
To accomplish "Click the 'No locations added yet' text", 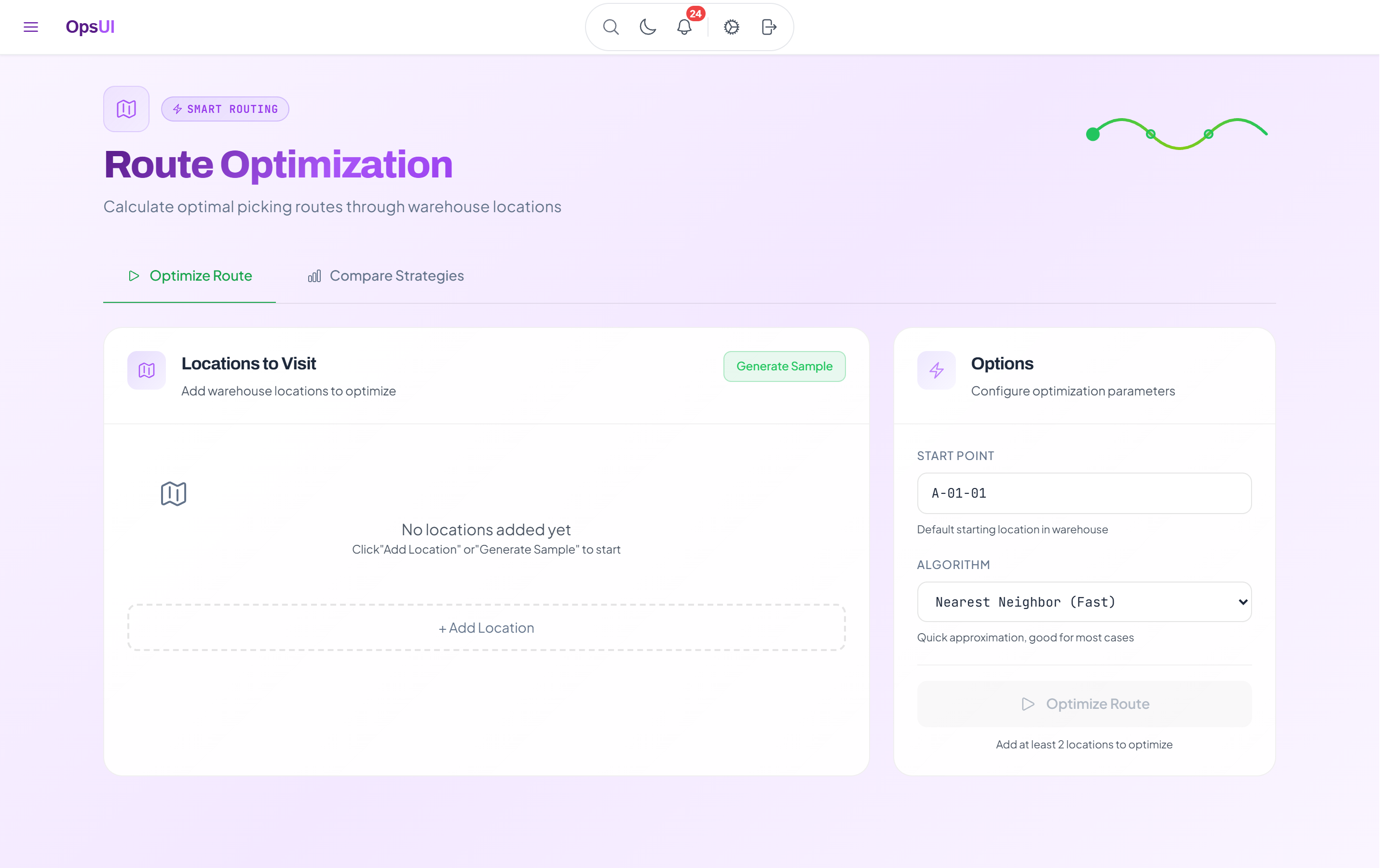I will pos(486,529).
